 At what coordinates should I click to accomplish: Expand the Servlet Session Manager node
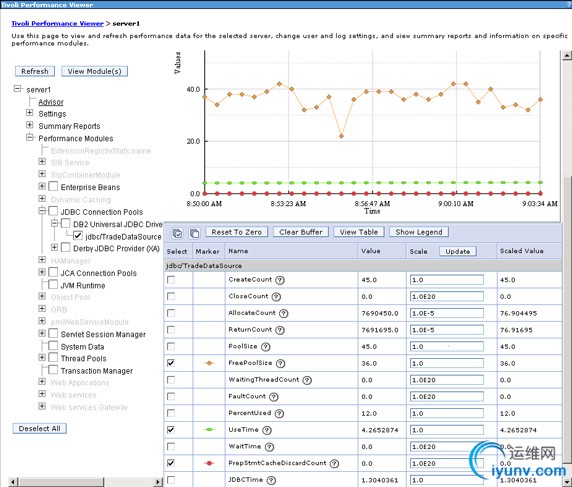tap(42, 333)
